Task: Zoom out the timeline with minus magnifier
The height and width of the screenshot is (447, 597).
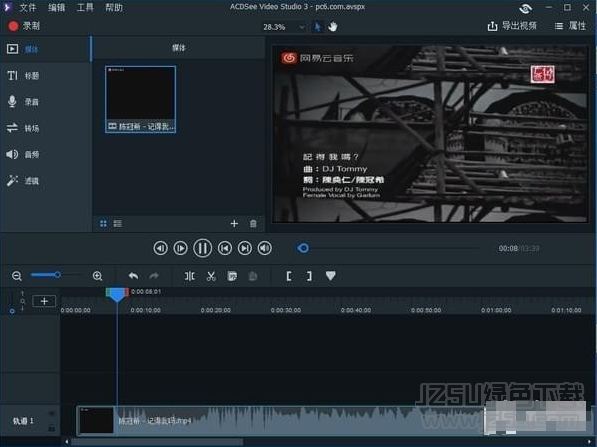Action: (16, 276)
